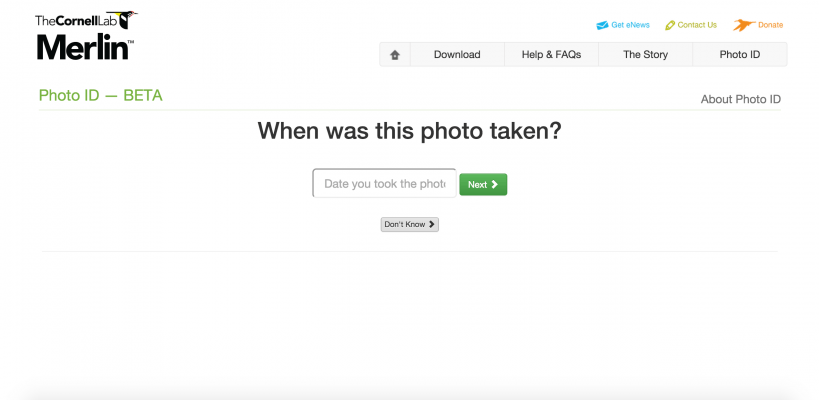Click the Contact Us pencil icon
The image size is (819, 400).
click(x=670, y=25)
